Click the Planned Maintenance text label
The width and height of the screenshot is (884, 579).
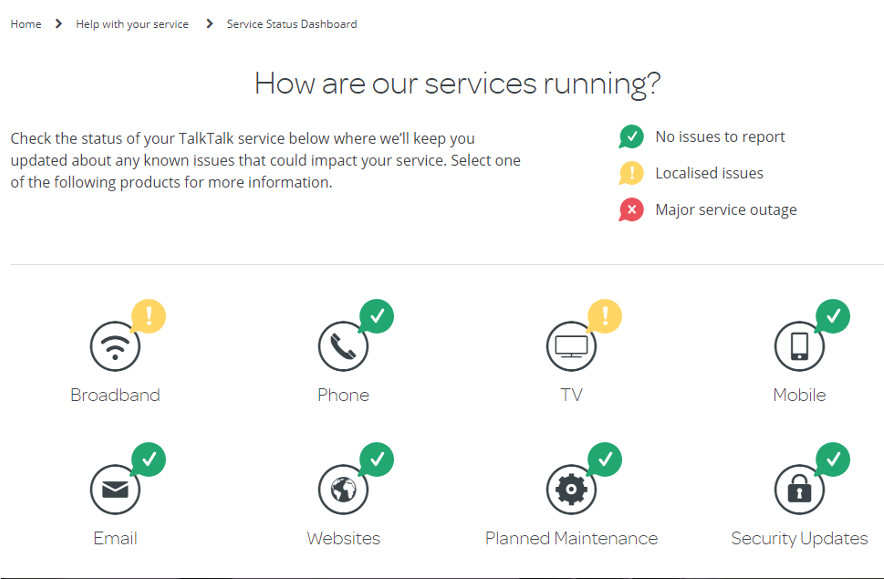(571, 538)
